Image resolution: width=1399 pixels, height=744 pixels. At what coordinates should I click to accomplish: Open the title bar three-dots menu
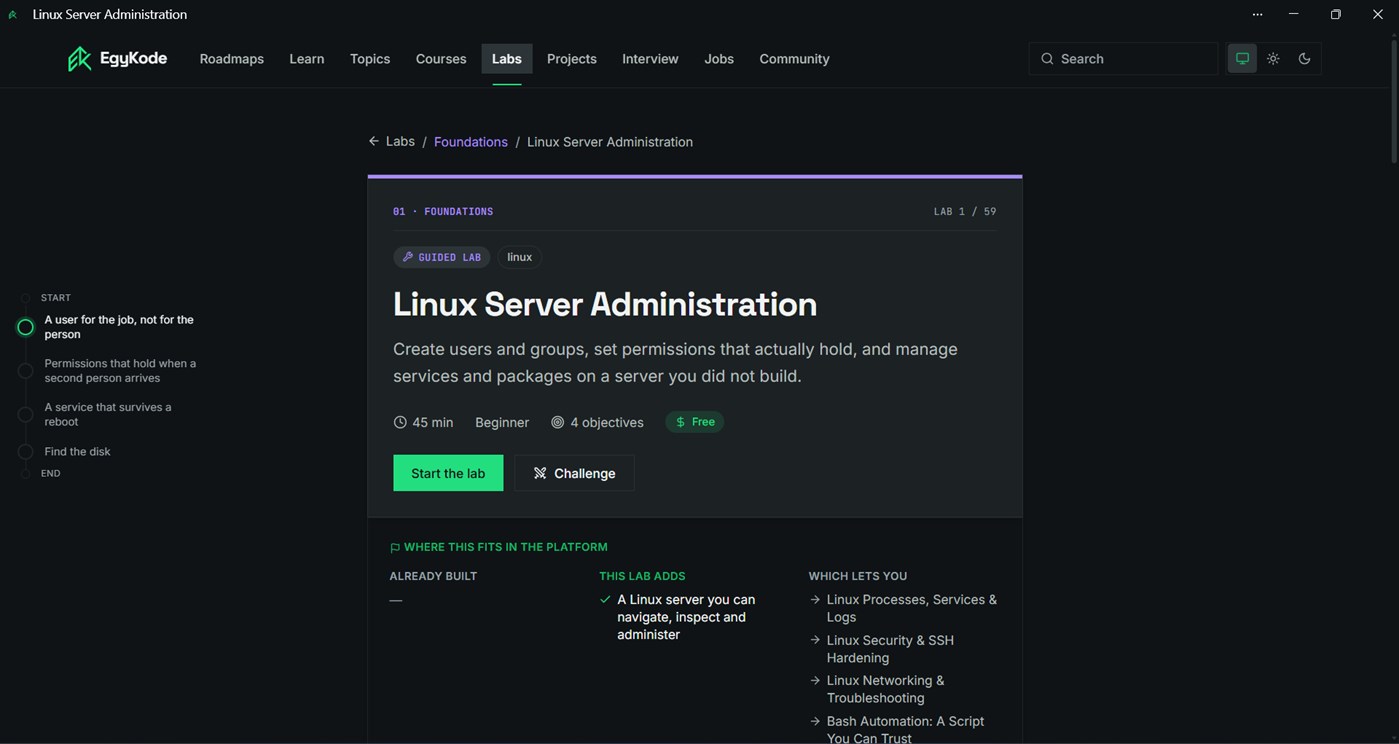(x=1257, y=14)
